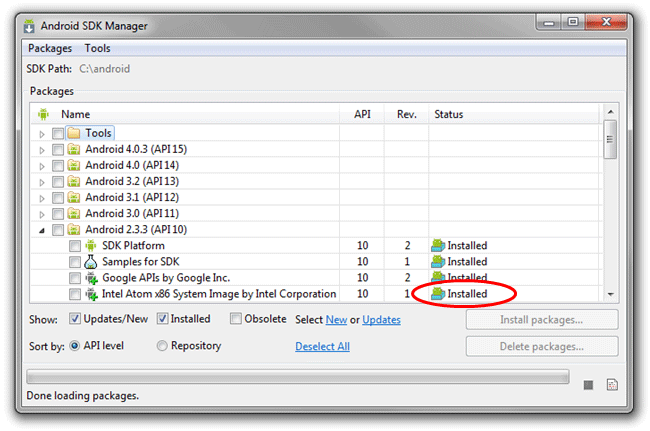The width and height of the screenshot is (650, 431).
Task: Click the API column header
Action: 362,114
